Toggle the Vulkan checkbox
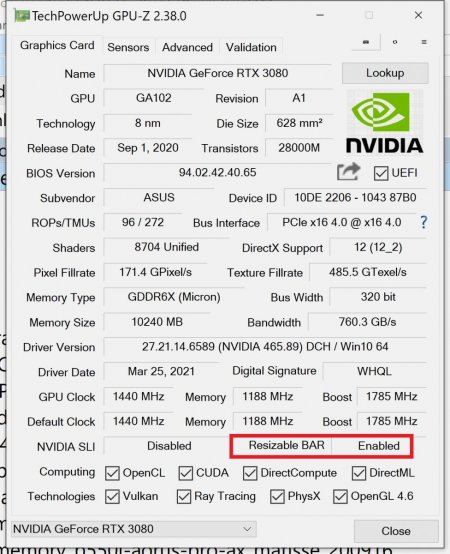Screen dimensions: 450x554 (x=112, y=496)
